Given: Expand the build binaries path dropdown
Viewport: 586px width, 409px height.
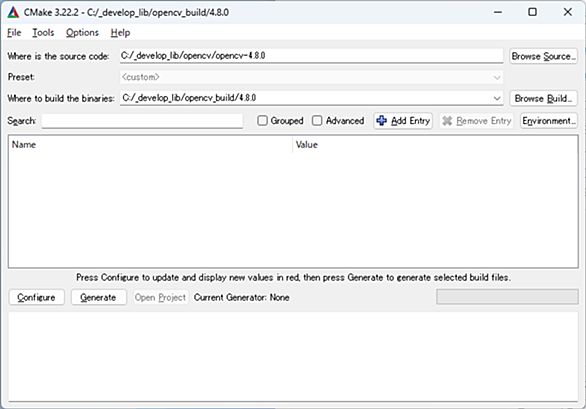Looking at the screenshot, I should 497,98.
